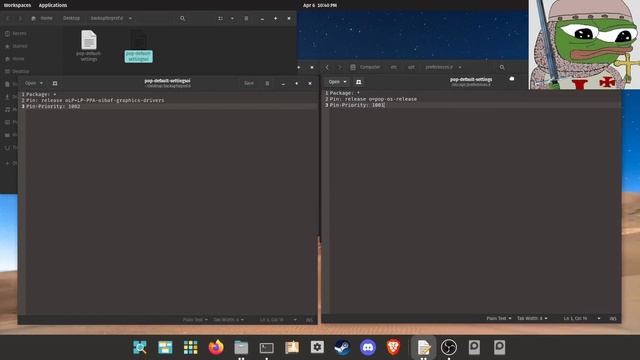Go to Home in file manager path bar

[x=42, y=18]
